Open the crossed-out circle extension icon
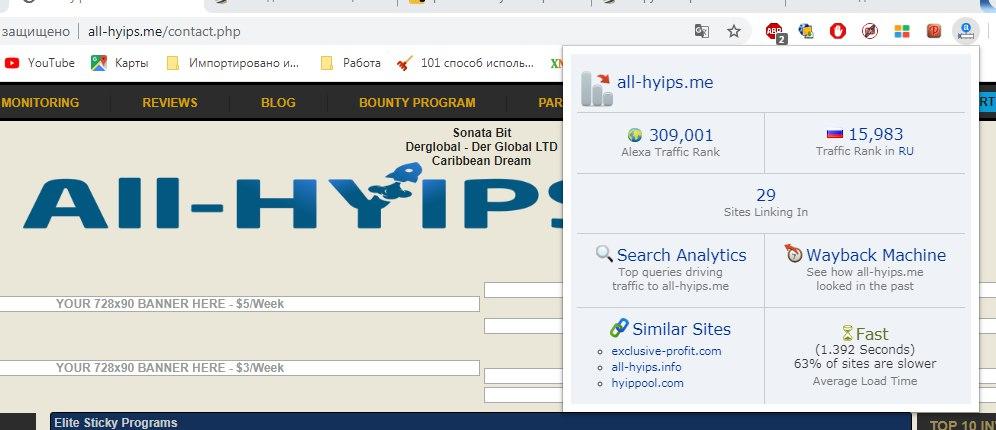Screen dimensions: 996x430 [870, 30]
